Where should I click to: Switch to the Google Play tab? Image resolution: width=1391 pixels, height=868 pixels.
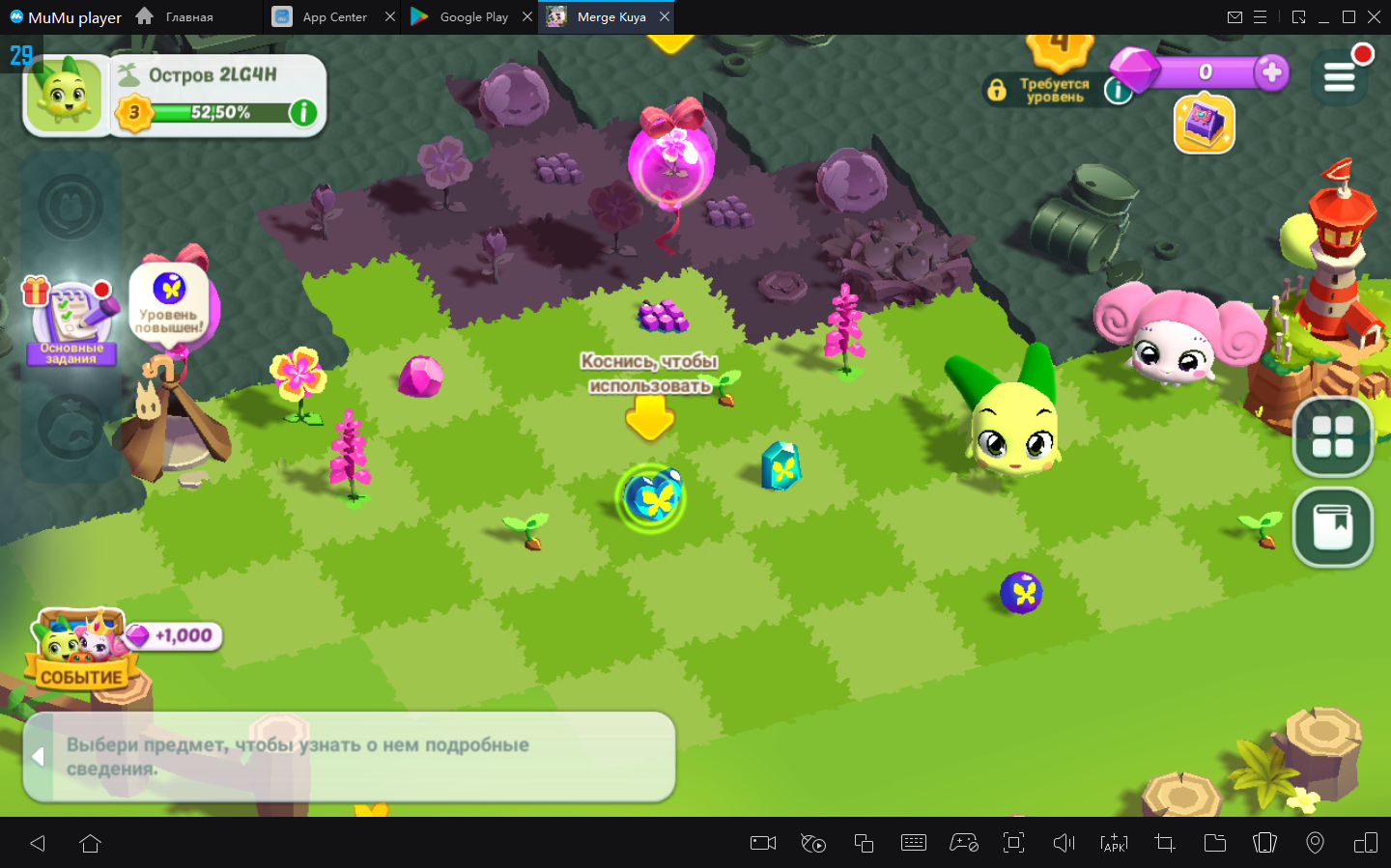(x=472, y=17)
